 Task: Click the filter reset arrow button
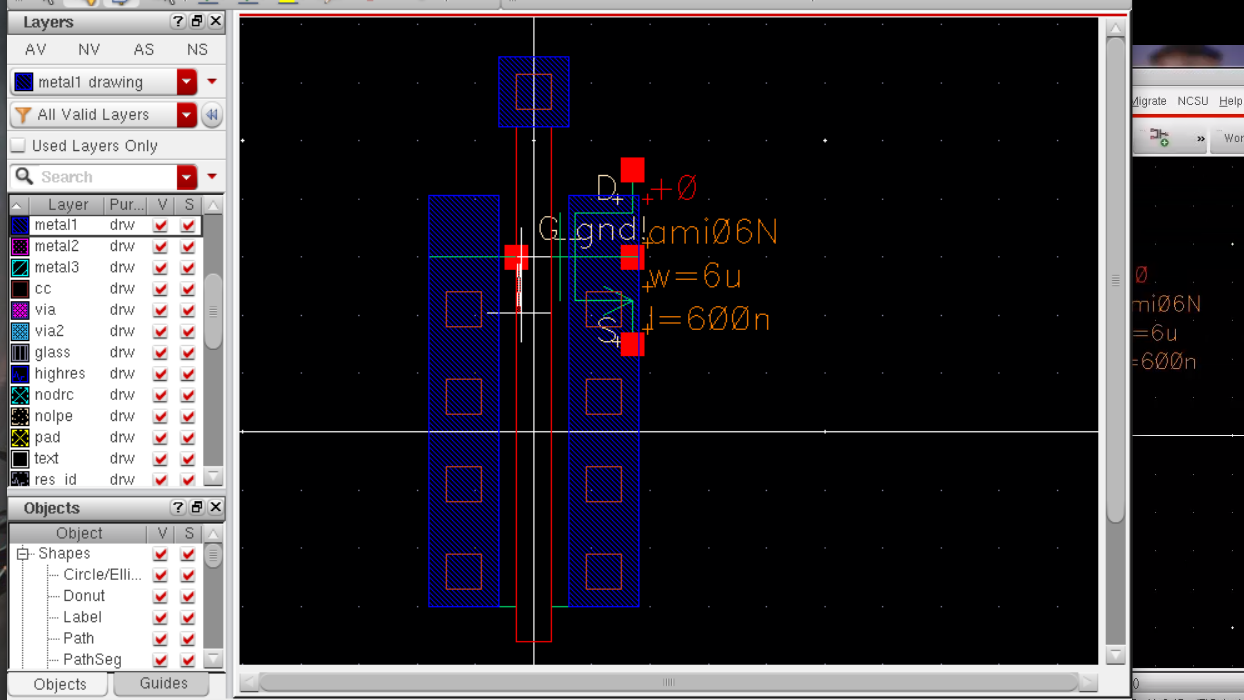(x=212, y=115)
